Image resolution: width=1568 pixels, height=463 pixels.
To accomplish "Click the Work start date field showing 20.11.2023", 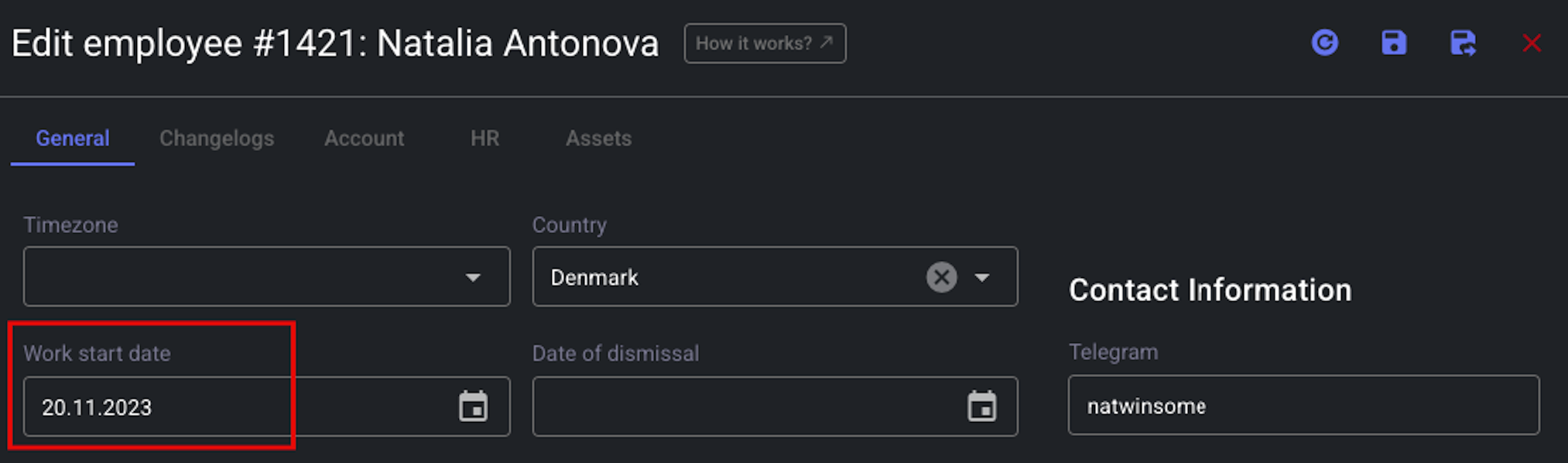I will click(x=266, y=406).
